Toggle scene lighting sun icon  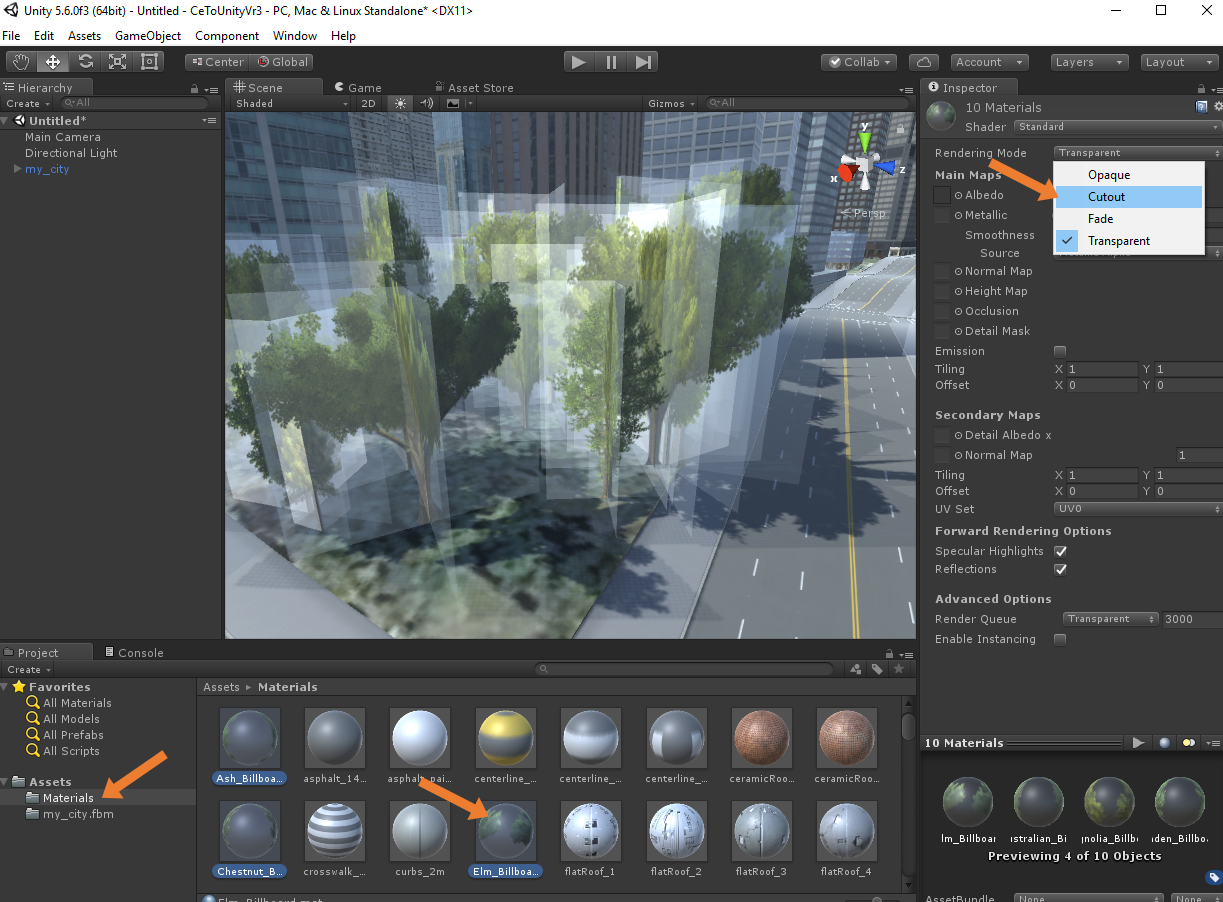click(x=401, y=103)
